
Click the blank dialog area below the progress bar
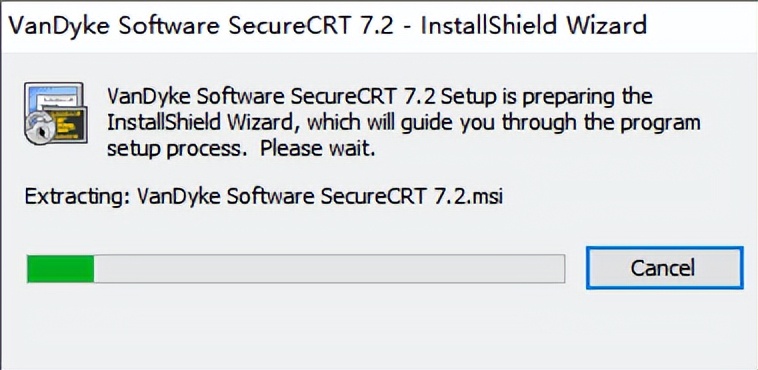point(379,329)
